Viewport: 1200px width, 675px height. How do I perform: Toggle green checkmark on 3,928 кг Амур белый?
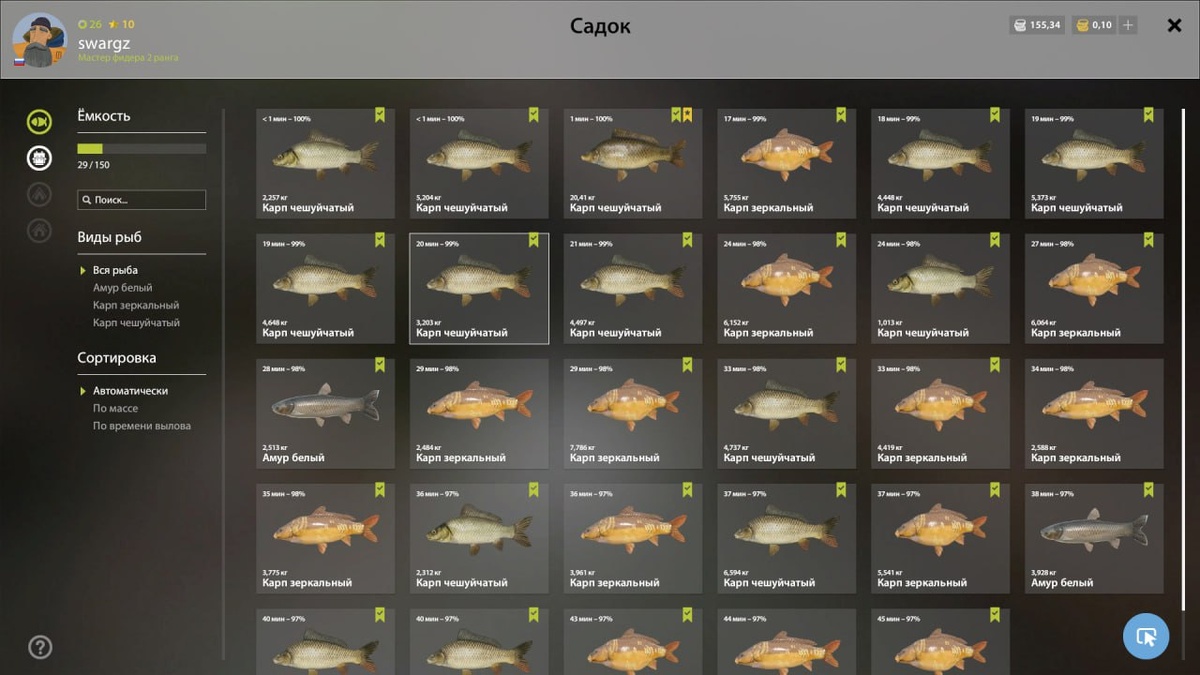(x=1149, y=490)
